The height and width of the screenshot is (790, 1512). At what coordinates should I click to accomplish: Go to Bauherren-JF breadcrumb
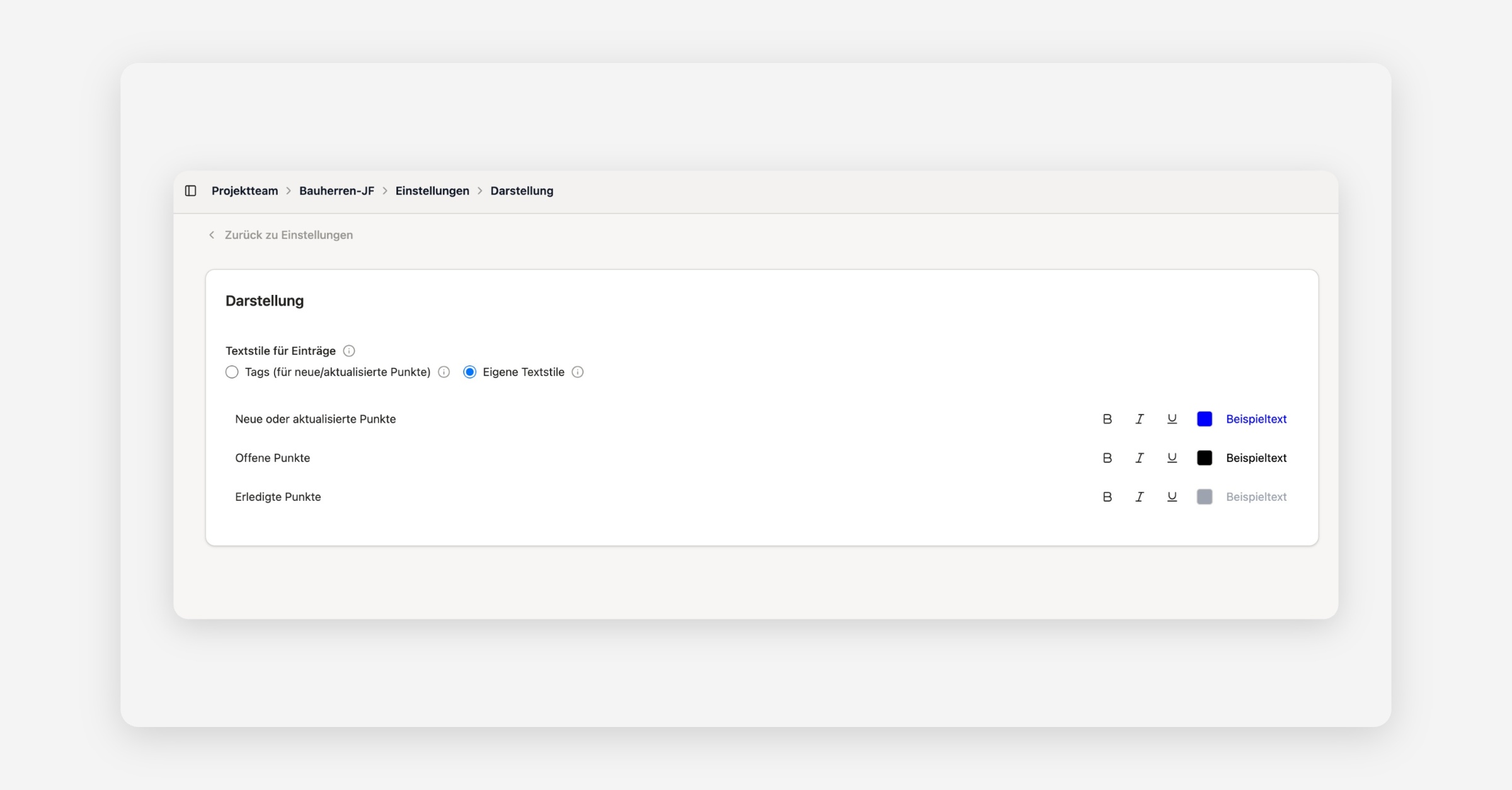pos(336,191)
